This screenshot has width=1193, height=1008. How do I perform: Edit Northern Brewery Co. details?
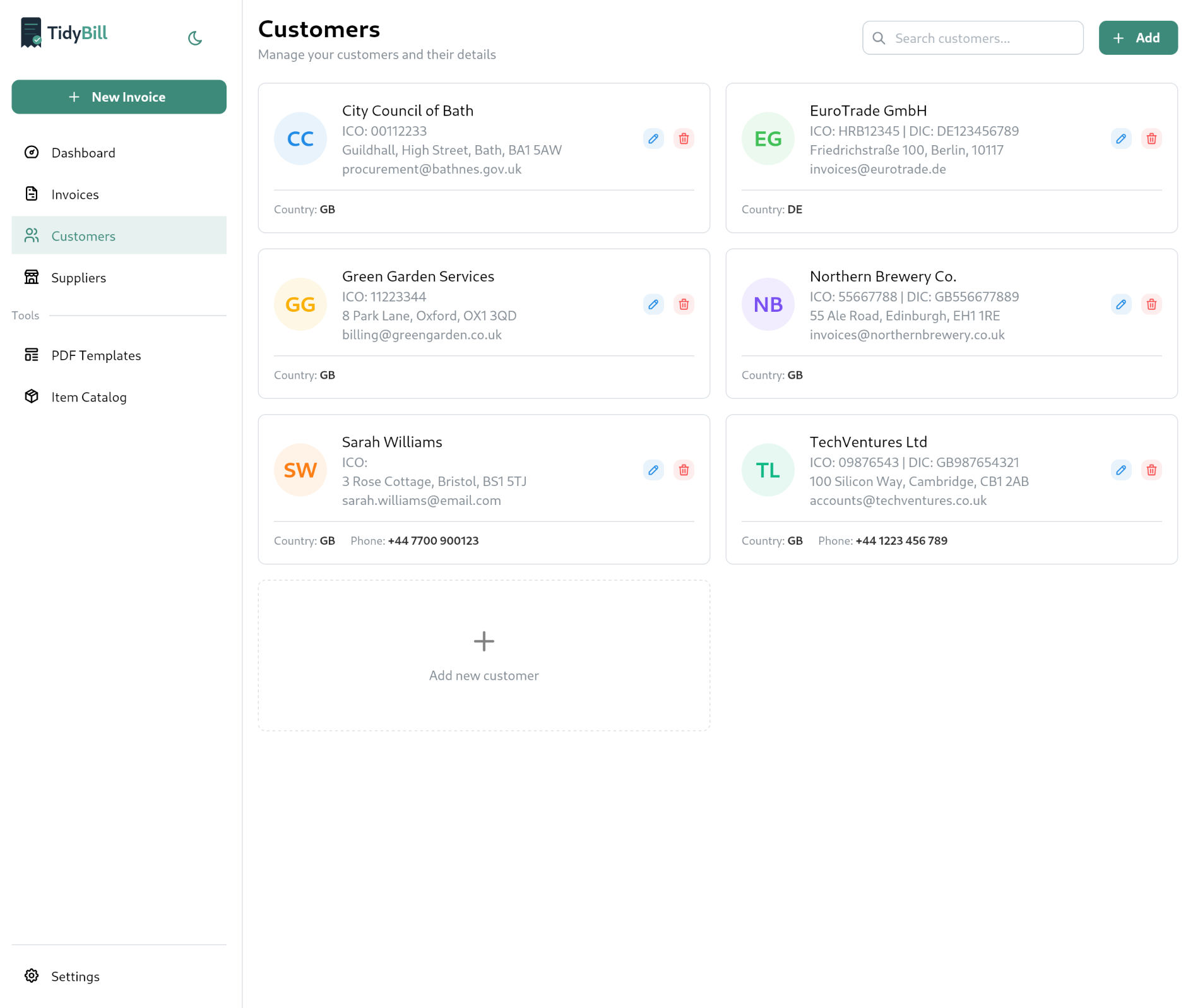[x=1121, y=304]
